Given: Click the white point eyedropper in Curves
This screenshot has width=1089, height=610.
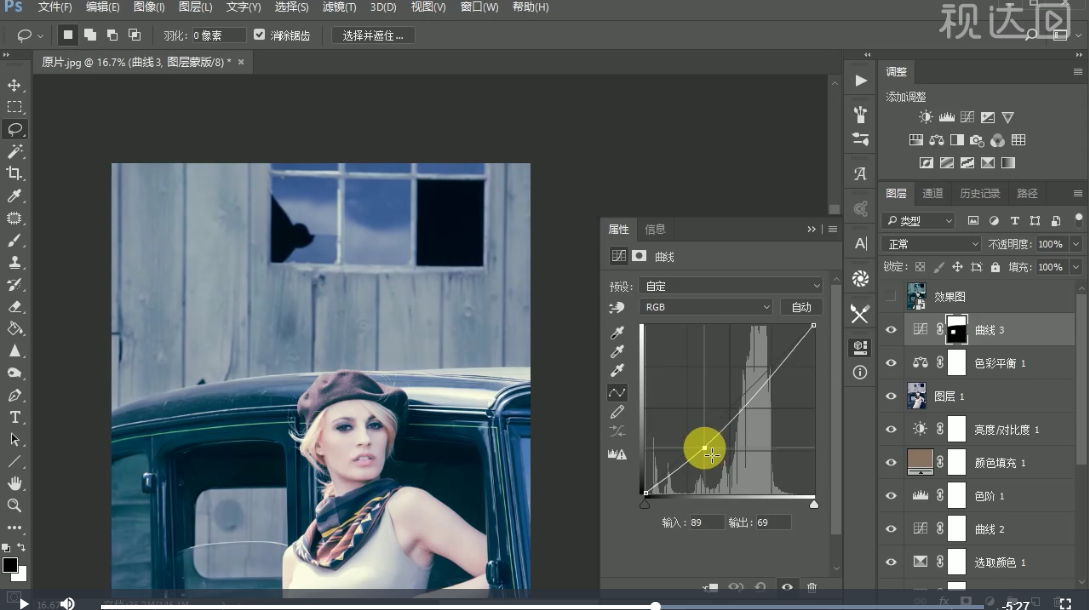Looking at the screenshot, I should (617, 371).
